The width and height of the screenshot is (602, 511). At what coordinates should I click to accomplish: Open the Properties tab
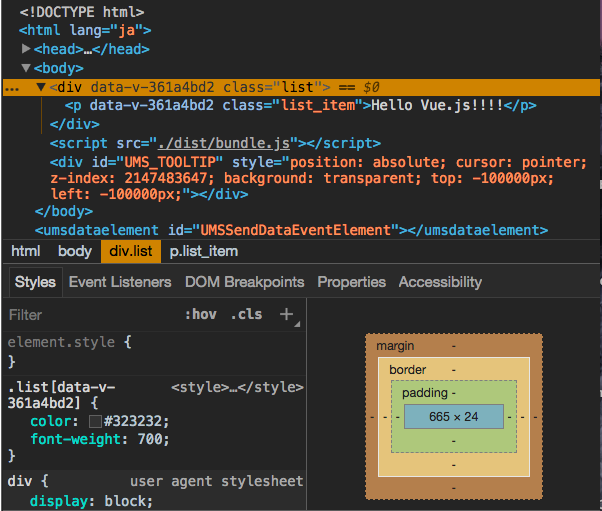pyautogui.click(x=351, y=282)
